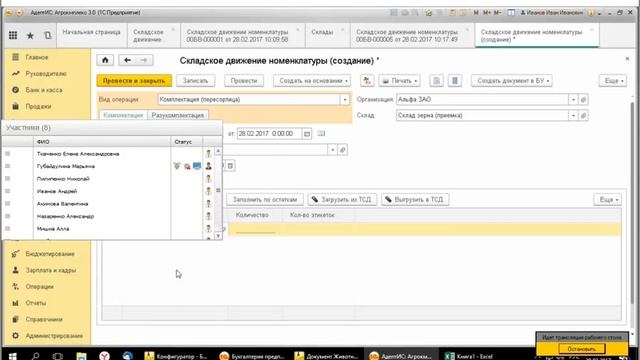Click the M+ button in title bar
Viewport: 640px width, 360px height.
click(x=487, y=13)
